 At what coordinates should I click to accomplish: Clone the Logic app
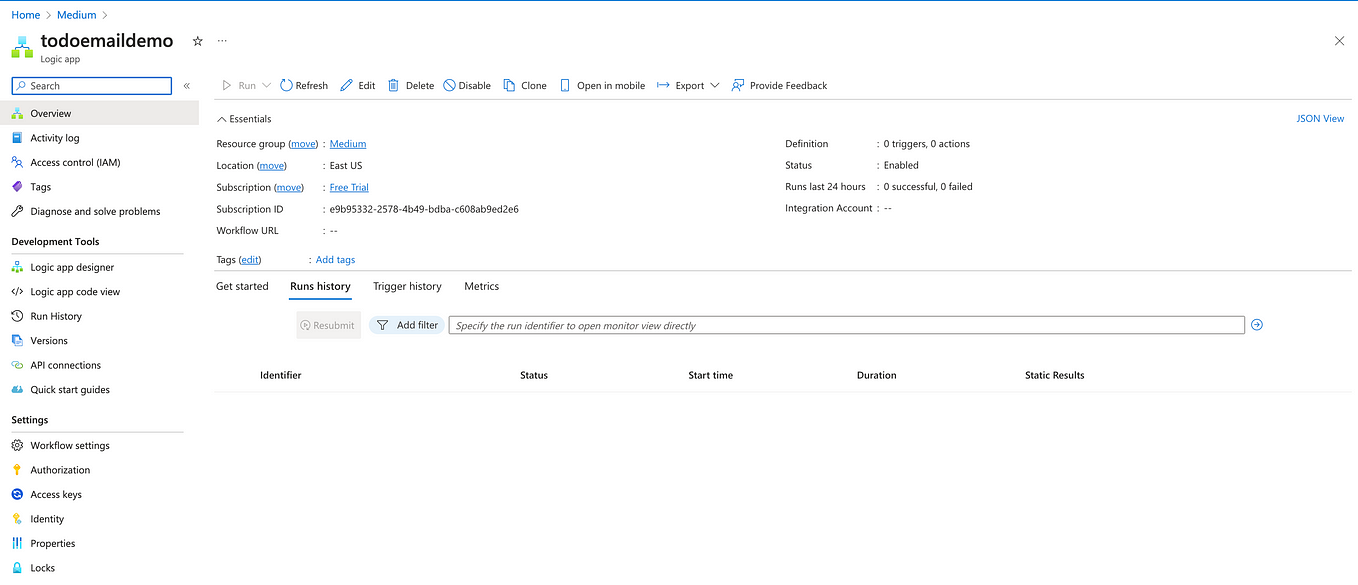click(x=525, y=86)
